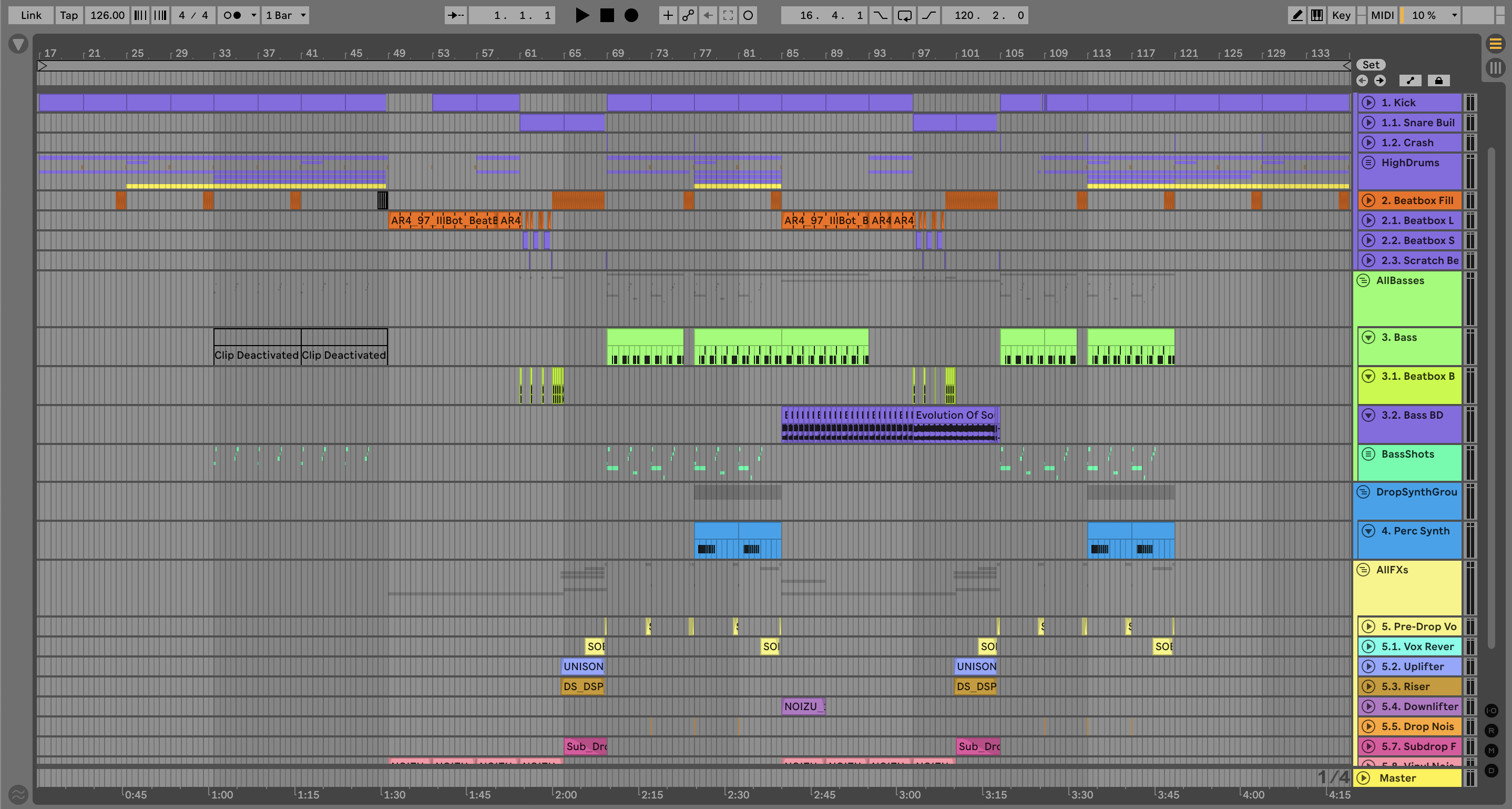Collapse the AllBasses group track
The image size is (1512, 809).
[1363, 280]
